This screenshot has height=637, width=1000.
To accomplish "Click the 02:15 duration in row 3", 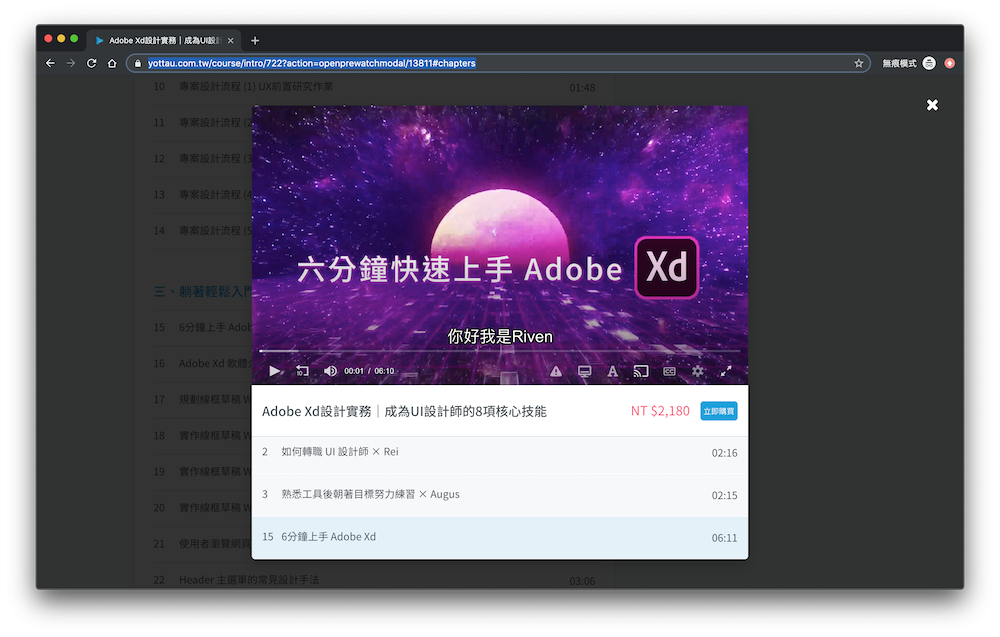I will (x=724, y=495).
